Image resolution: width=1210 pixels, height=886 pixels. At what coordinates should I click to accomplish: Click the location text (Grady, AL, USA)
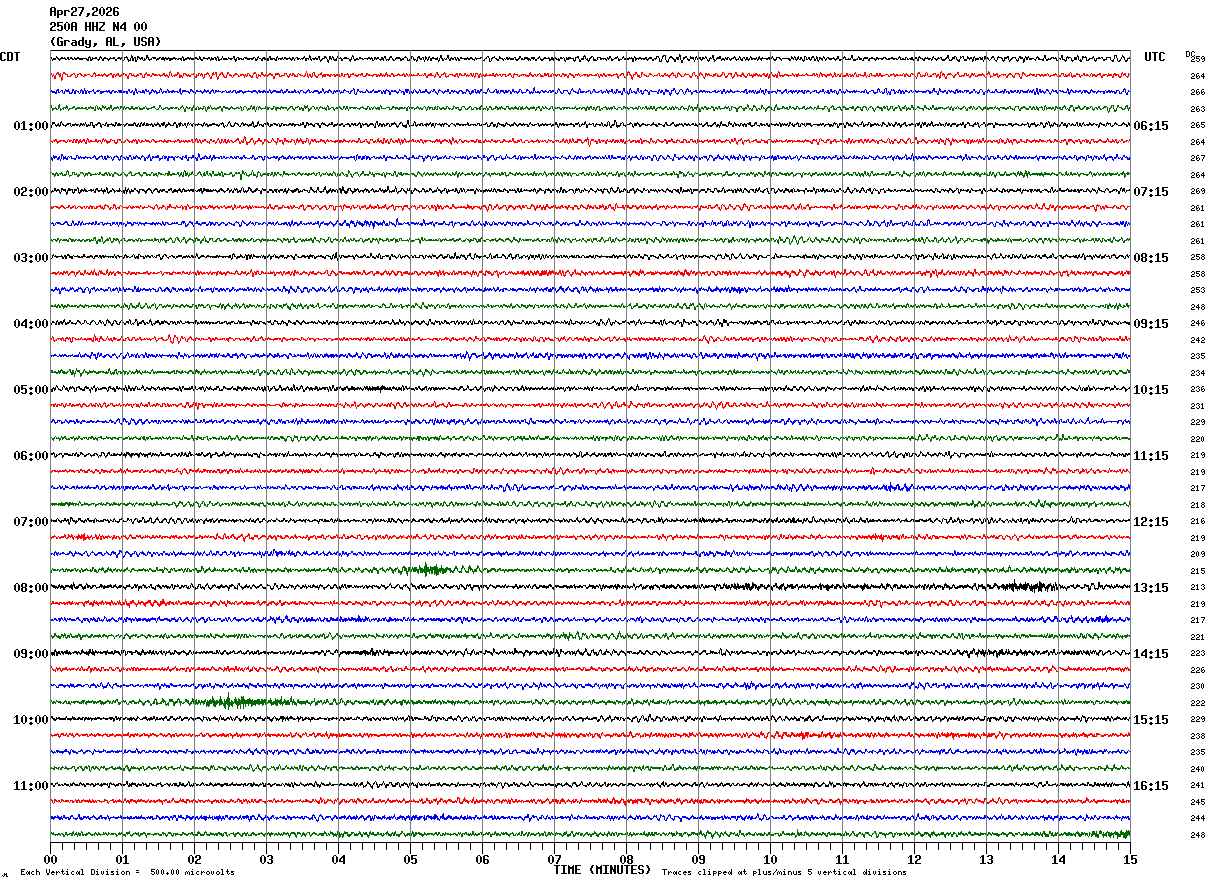pyautogui.click(x=105, y=42)
